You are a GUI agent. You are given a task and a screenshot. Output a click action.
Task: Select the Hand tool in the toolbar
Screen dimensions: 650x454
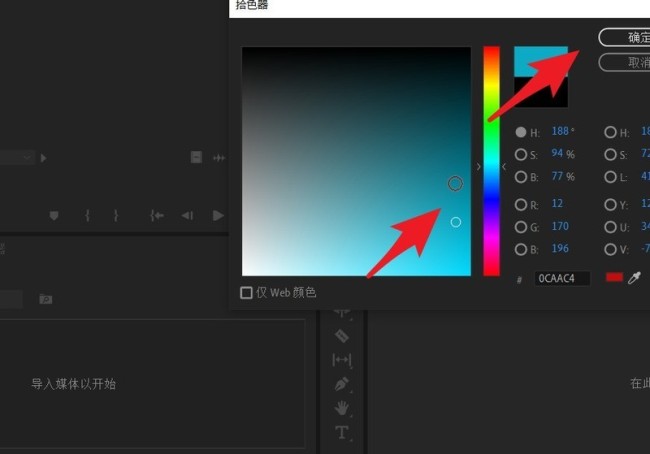[x=342, y=408]
